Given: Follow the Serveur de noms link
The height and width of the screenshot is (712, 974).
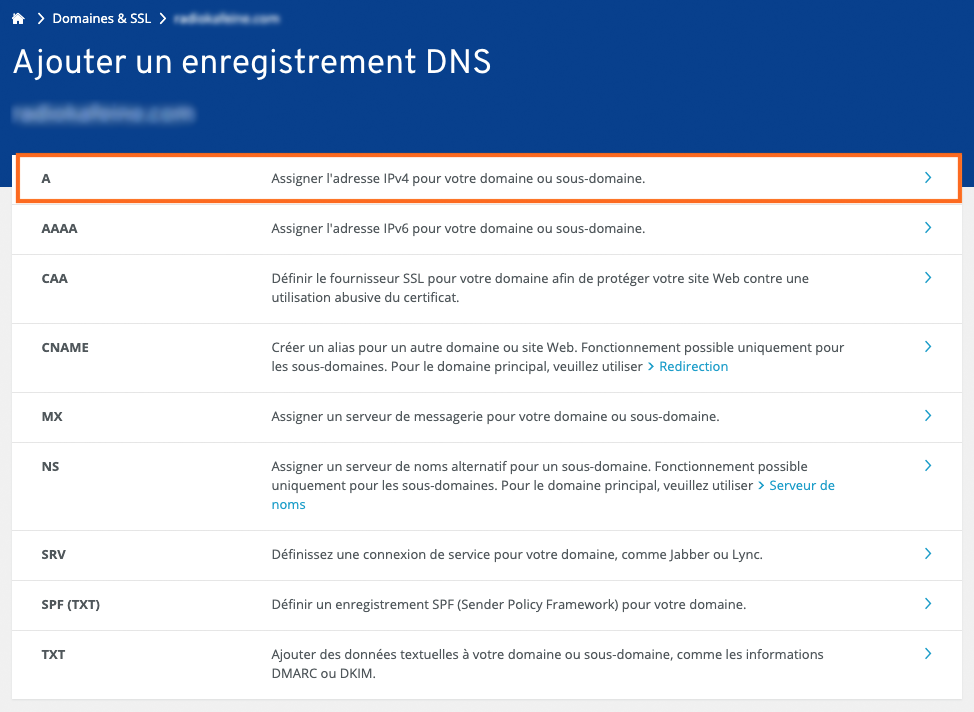Looking at the screenshot, I should coord(801,486).
